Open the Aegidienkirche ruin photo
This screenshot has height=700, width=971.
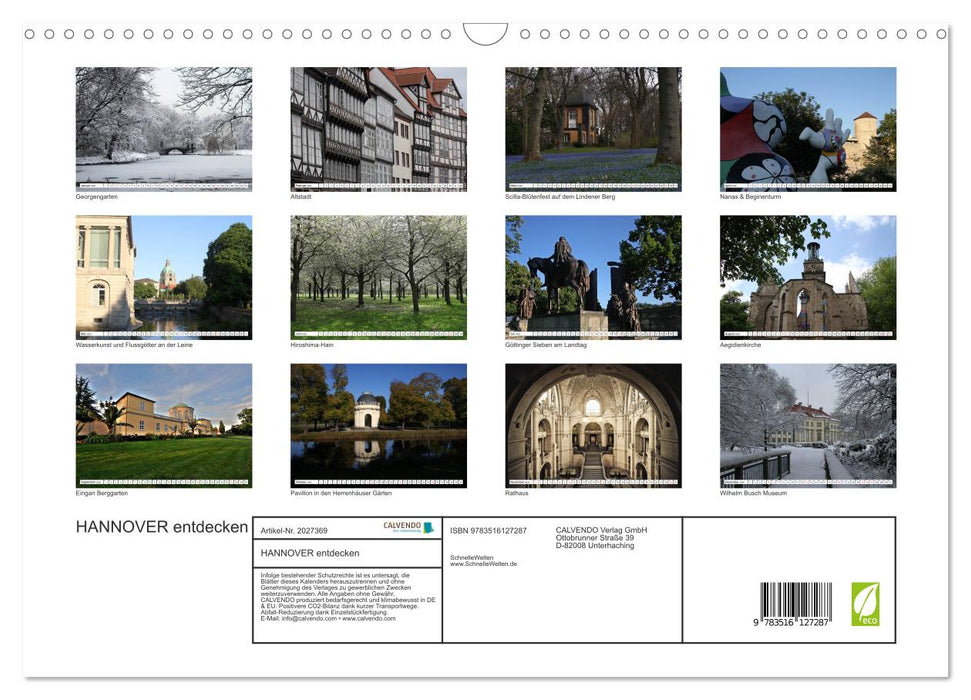coord(807,277)
